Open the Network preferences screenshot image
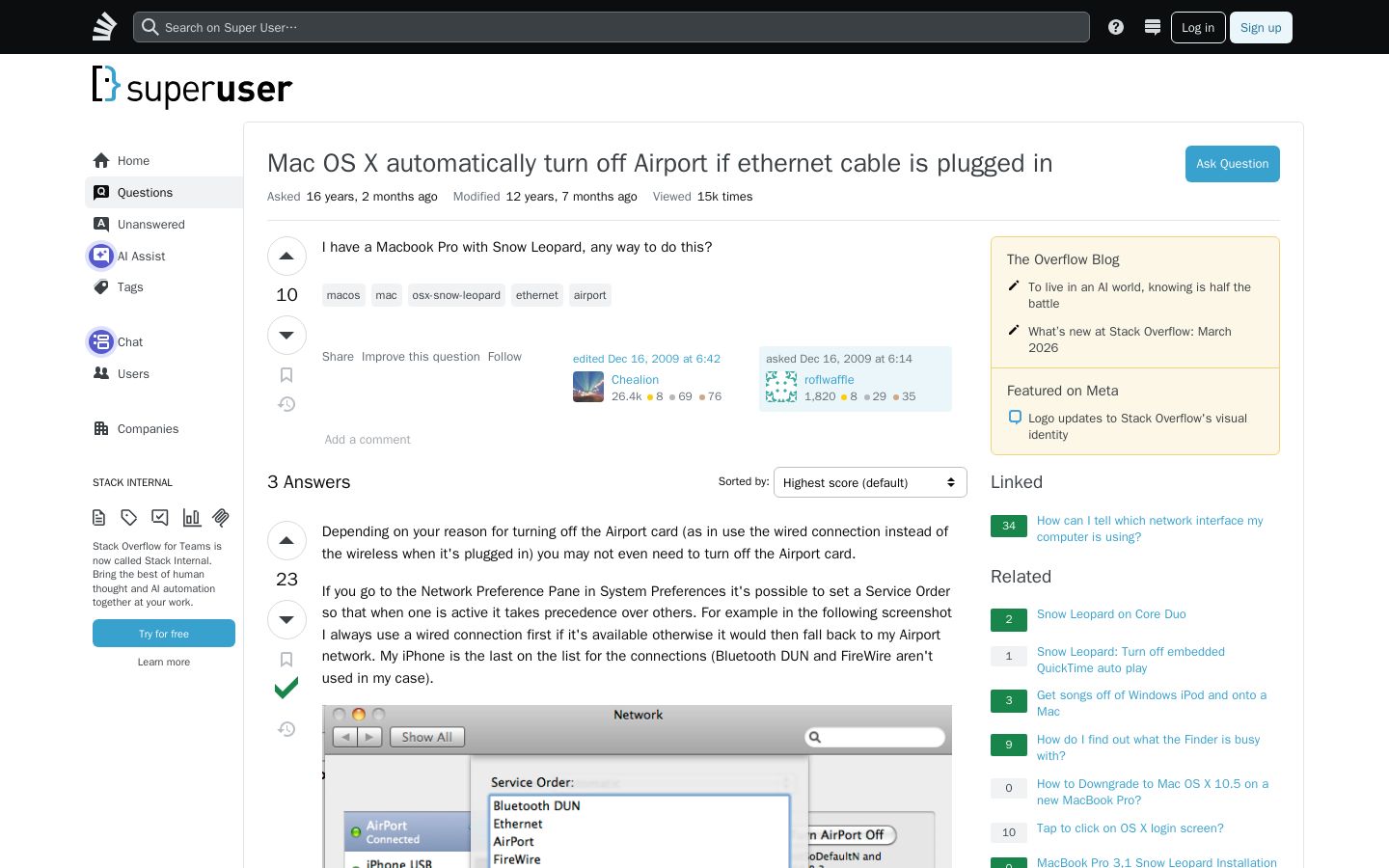1389x868 pixels. (637, 786)
